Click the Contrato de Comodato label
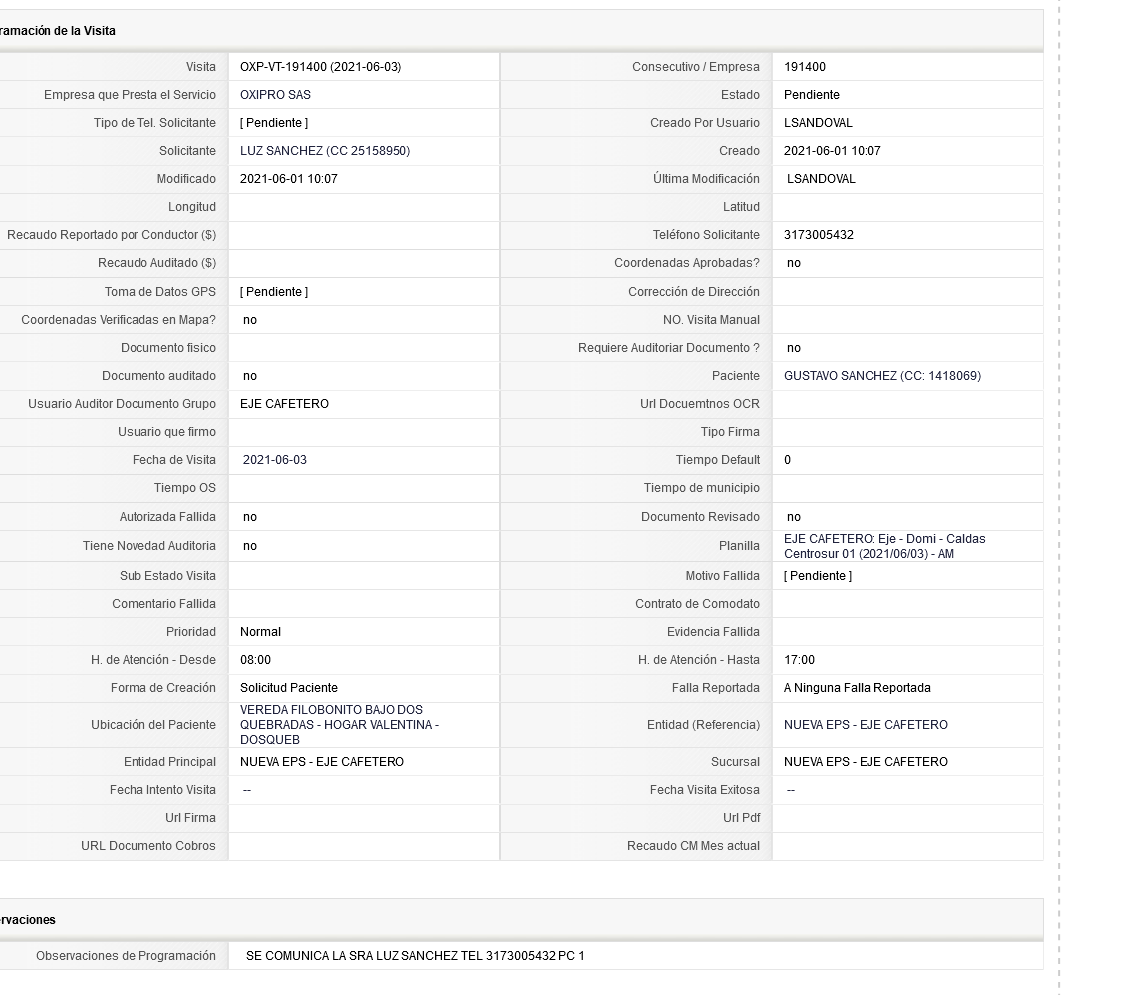1124x1001 pixels. [697, 604]
